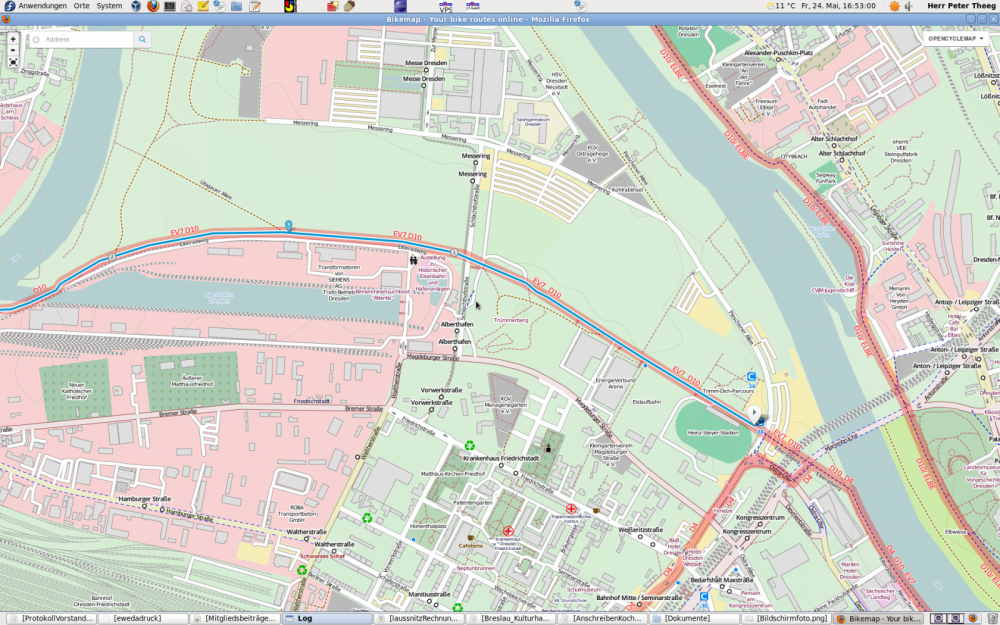Click the acorn icon in the top panel
This screenshot has height=625, width=1000.
click(x=349, y=6)
